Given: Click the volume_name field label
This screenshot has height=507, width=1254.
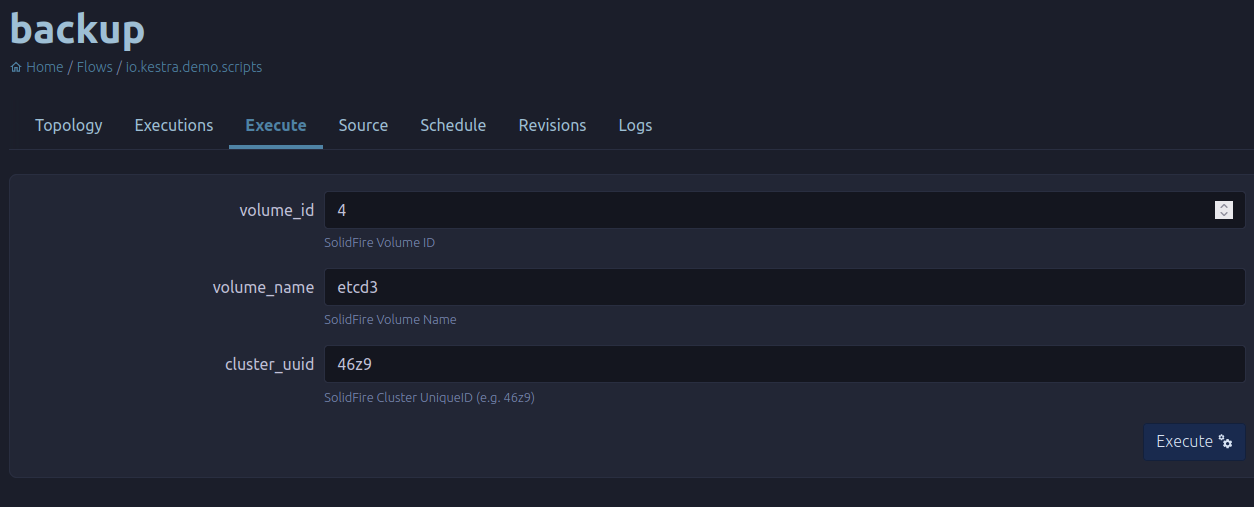Looking at the screenshot, I should (263, 287).
